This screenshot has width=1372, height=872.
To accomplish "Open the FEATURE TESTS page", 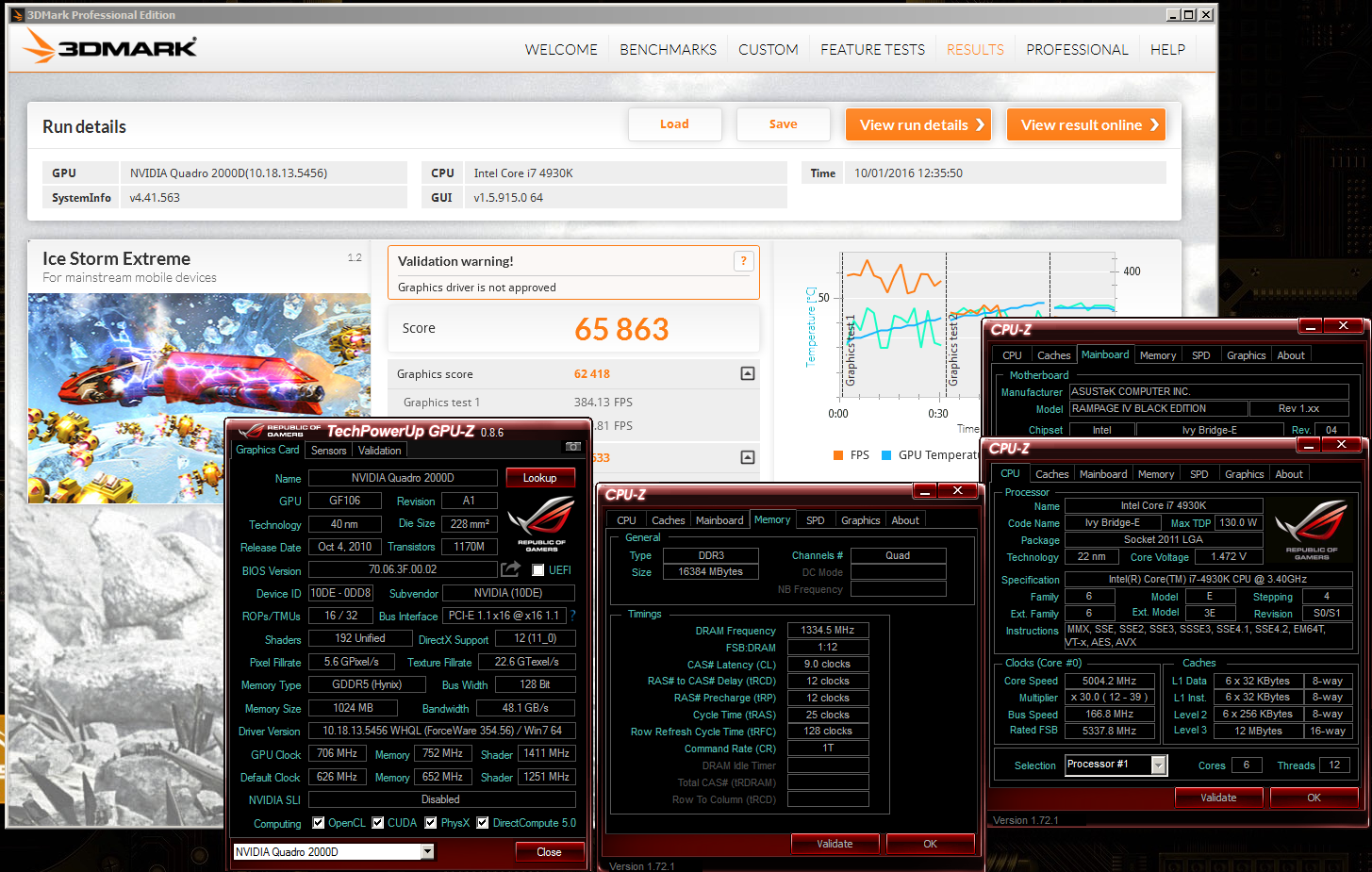I will pyautogui.click(x=872, y=49).
